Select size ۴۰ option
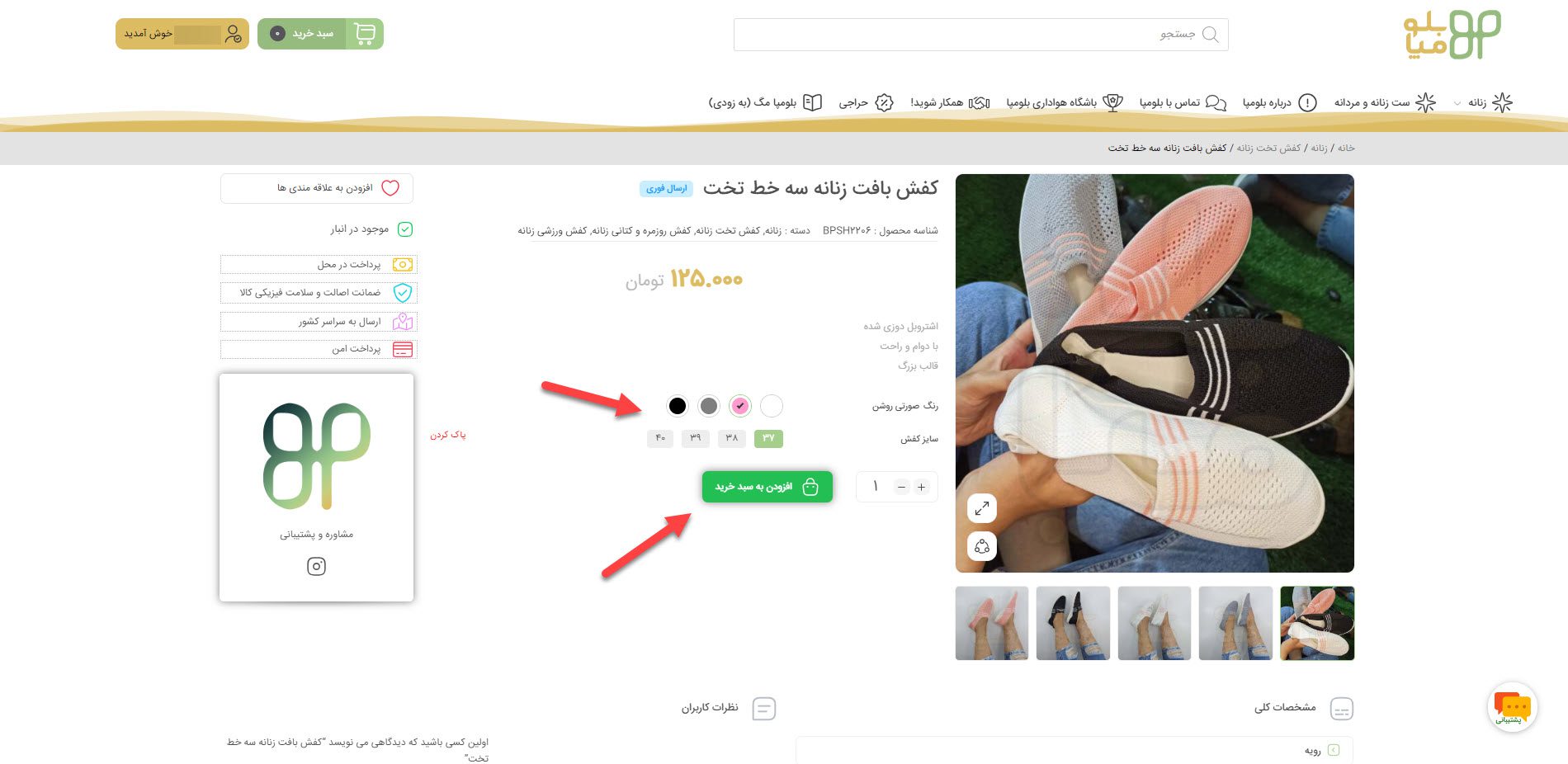The image size is (1568, 764). click(x=660, y=438)
